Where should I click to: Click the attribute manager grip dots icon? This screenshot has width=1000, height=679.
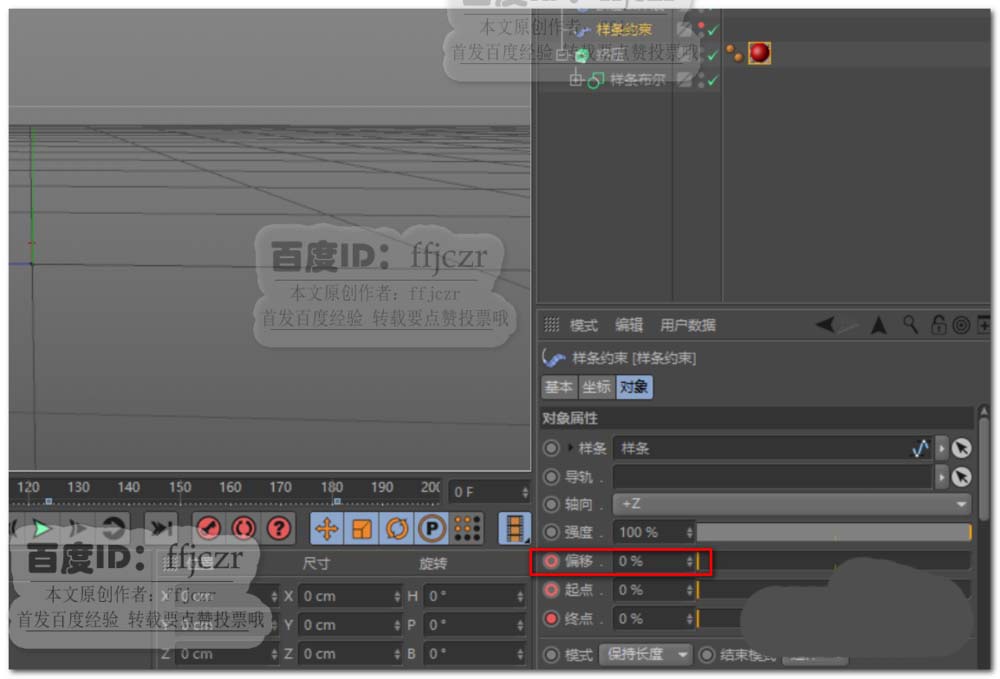pos(552,325)
